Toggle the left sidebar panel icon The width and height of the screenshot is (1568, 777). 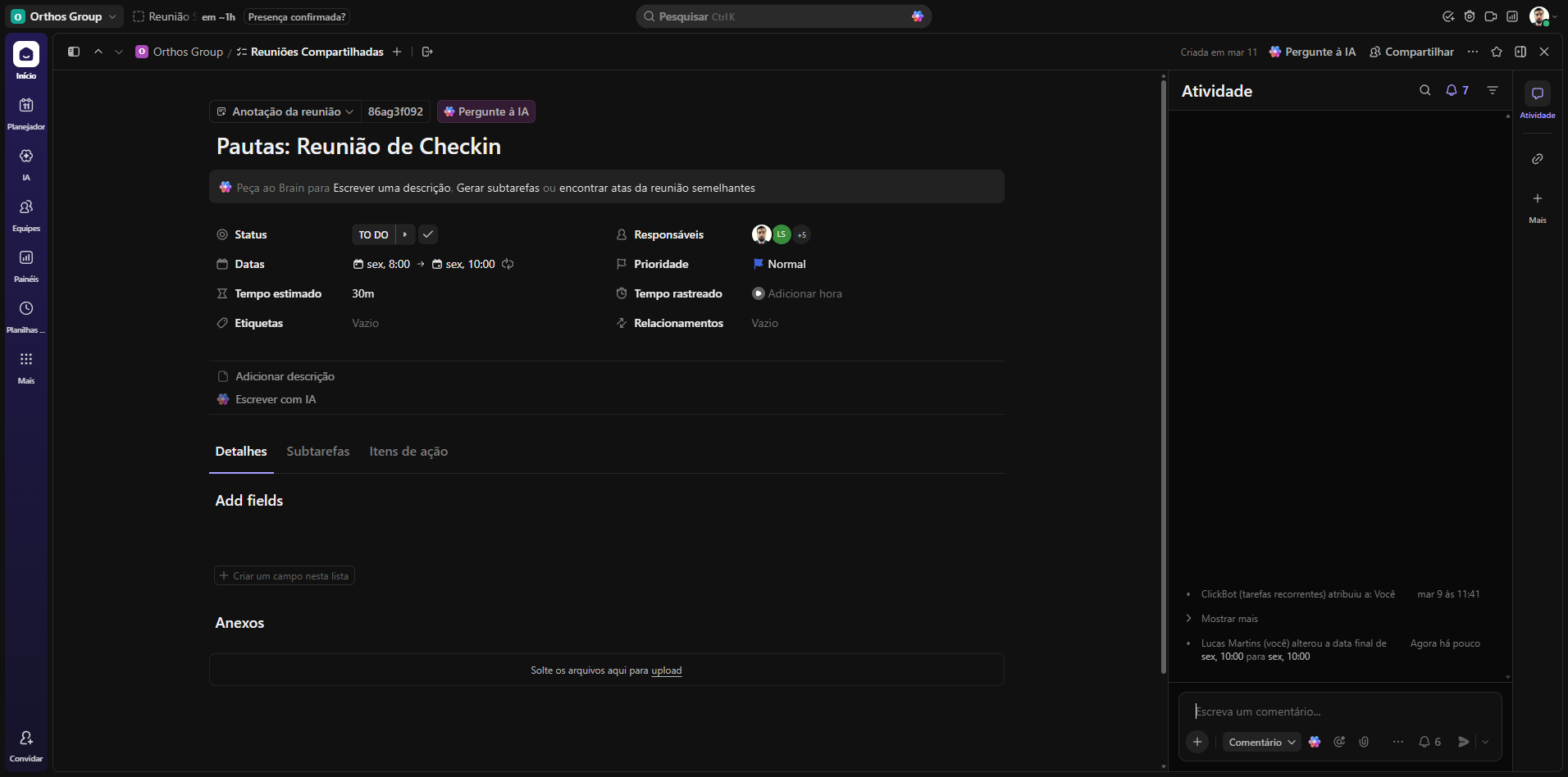(74, 52)
